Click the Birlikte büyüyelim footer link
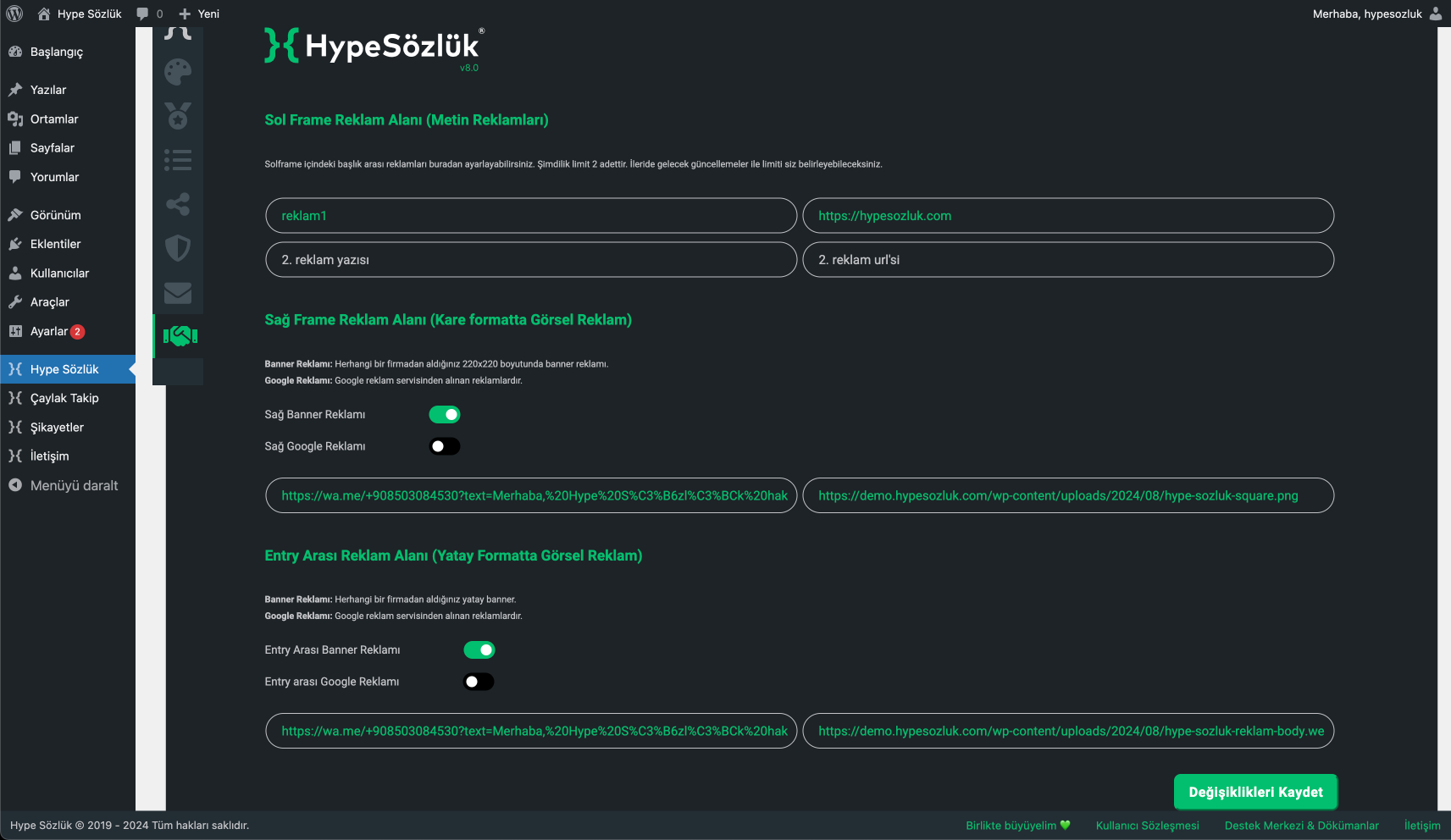 point(1017,826)
